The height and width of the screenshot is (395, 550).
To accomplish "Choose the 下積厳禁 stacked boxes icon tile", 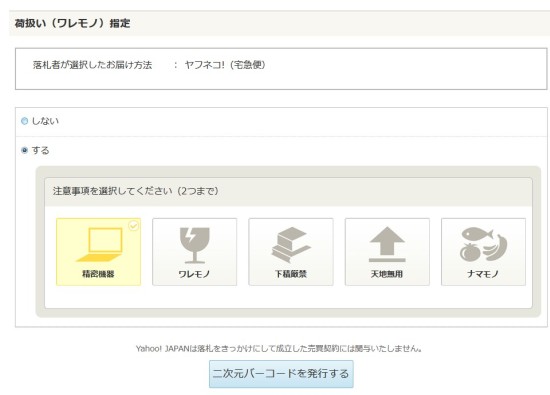I will pyautogui.click(x=291, y=252).
